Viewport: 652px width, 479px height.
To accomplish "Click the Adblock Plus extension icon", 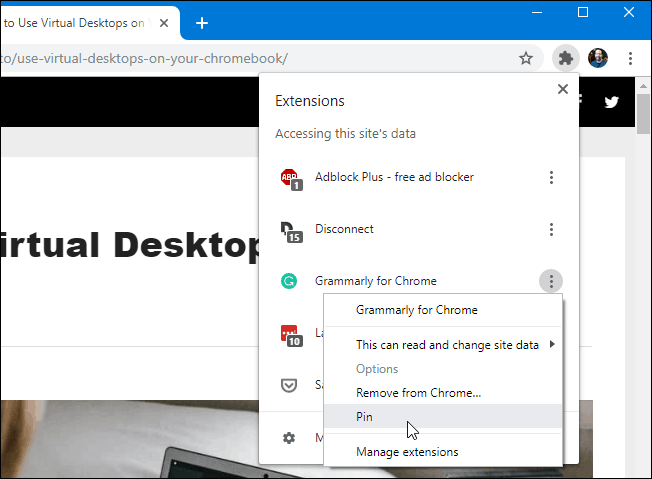I will (291, 179).
